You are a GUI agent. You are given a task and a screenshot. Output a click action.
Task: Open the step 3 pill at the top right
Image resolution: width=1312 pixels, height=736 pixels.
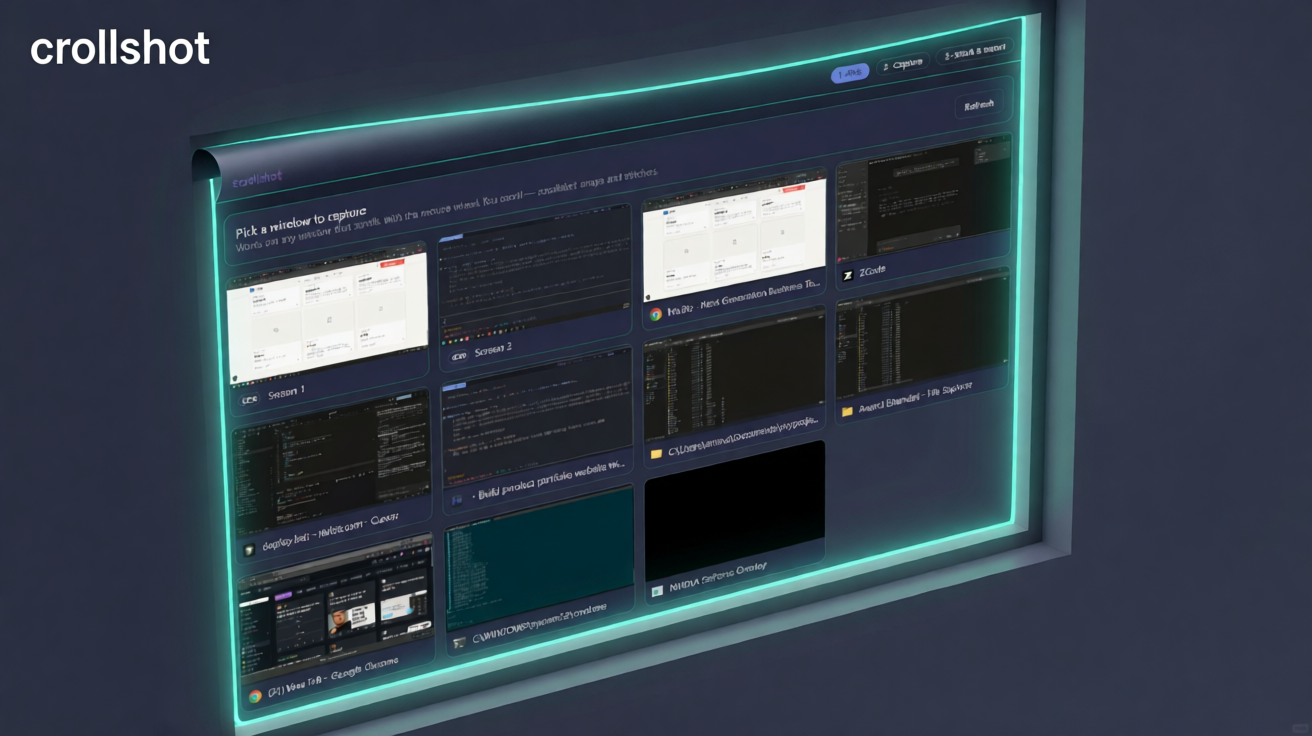click(973, 49)
